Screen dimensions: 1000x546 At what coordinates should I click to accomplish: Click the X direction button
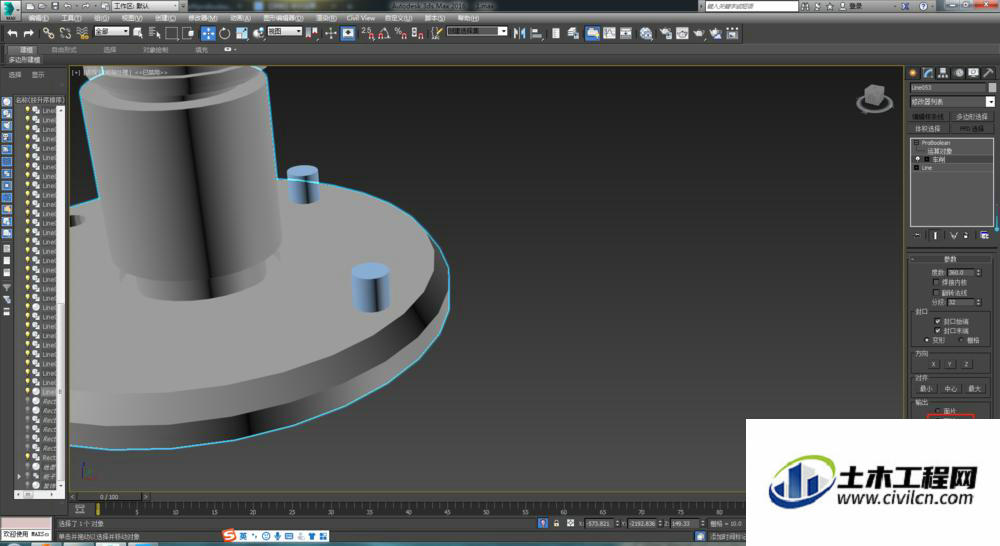[934, 364]
